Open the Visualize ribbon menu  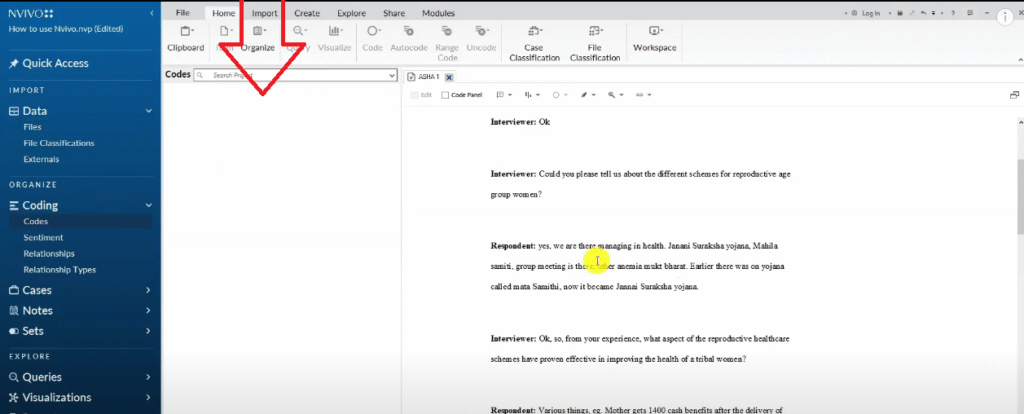point(334,39)
